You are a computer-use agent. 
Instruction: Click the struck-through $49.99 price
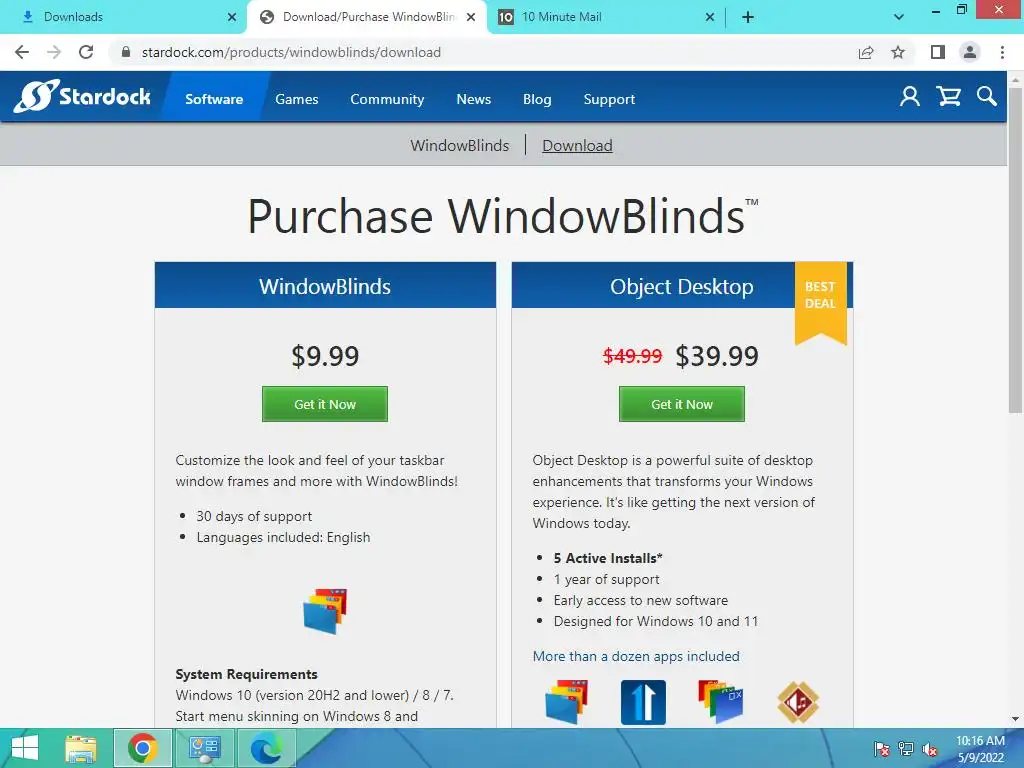point(632,356)
